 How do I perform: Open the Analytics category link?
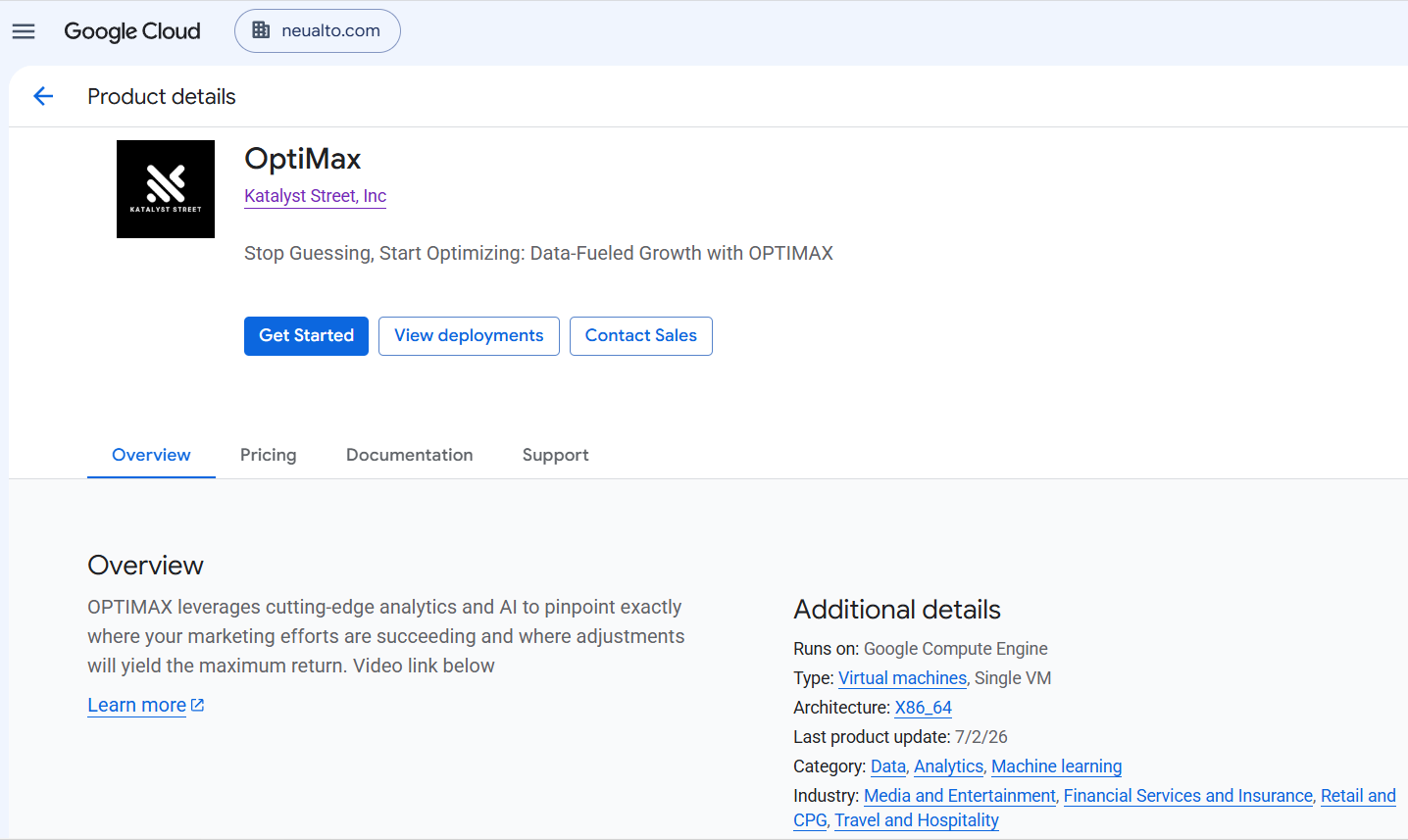948,766
